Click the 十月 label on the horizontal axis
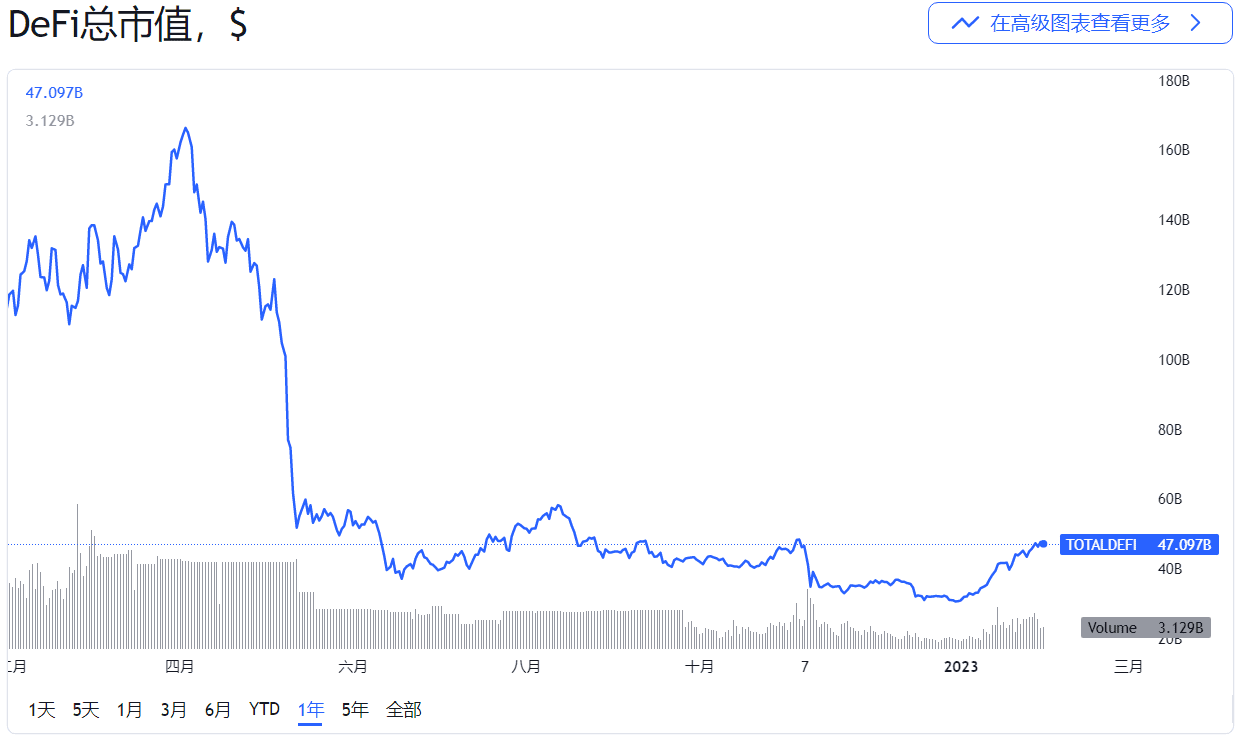Viewport: 1241px width, 740px height. 700,666
